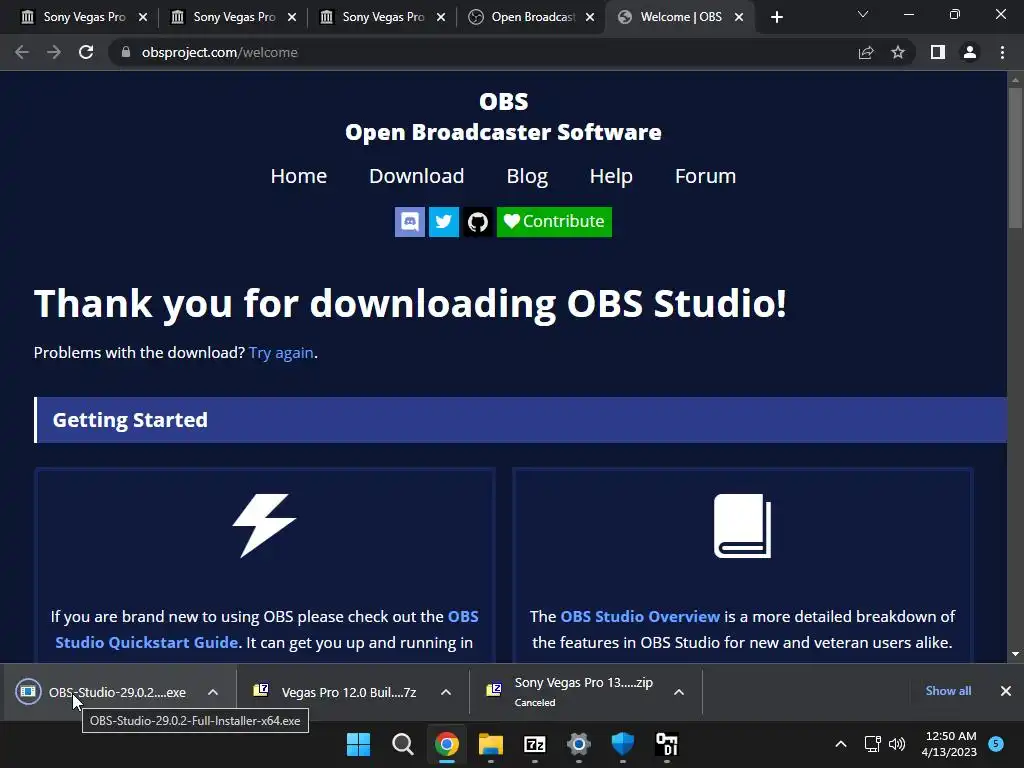Open the Windows Start menu
The width and height of the screenshot is (1024, 768).
click(359, 744)
